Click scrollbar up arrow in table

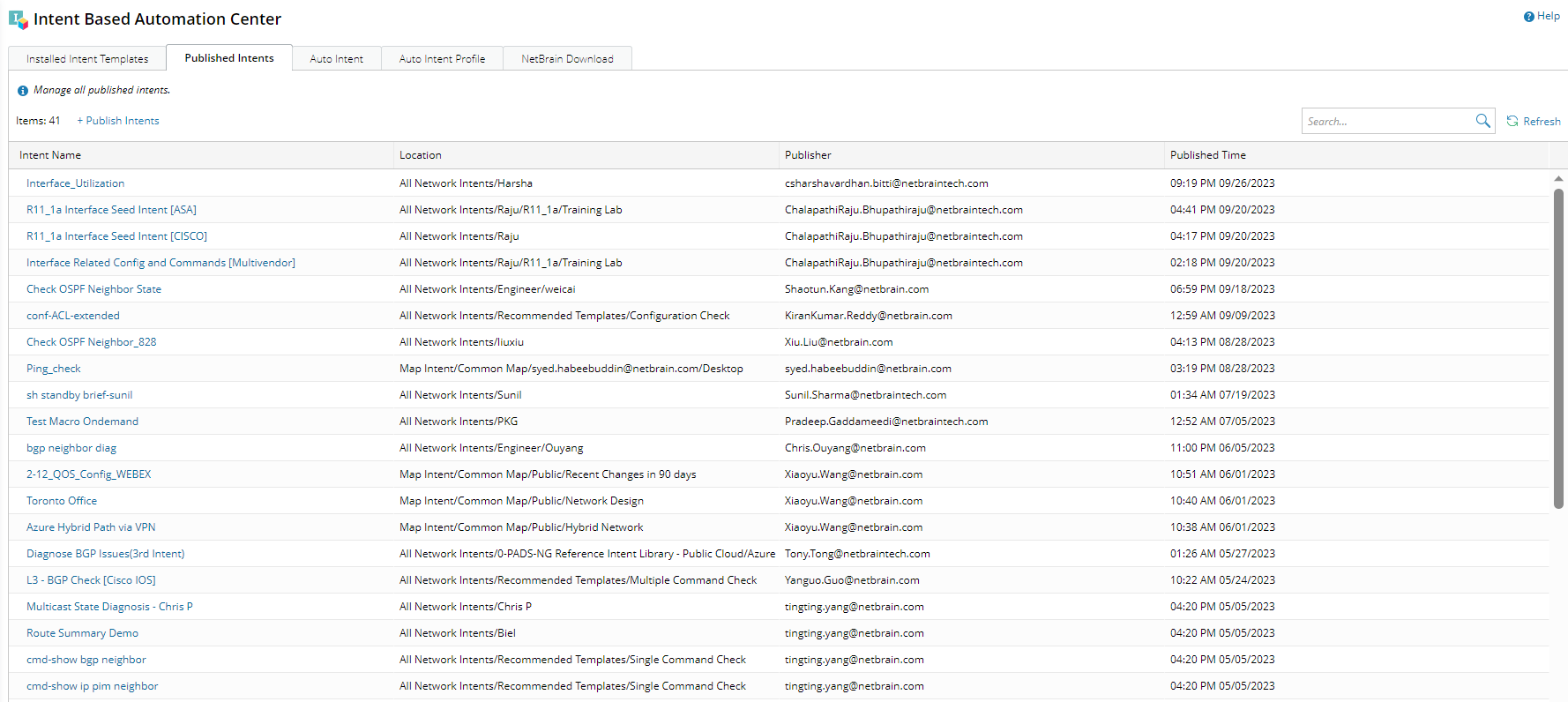(1558, 178)
